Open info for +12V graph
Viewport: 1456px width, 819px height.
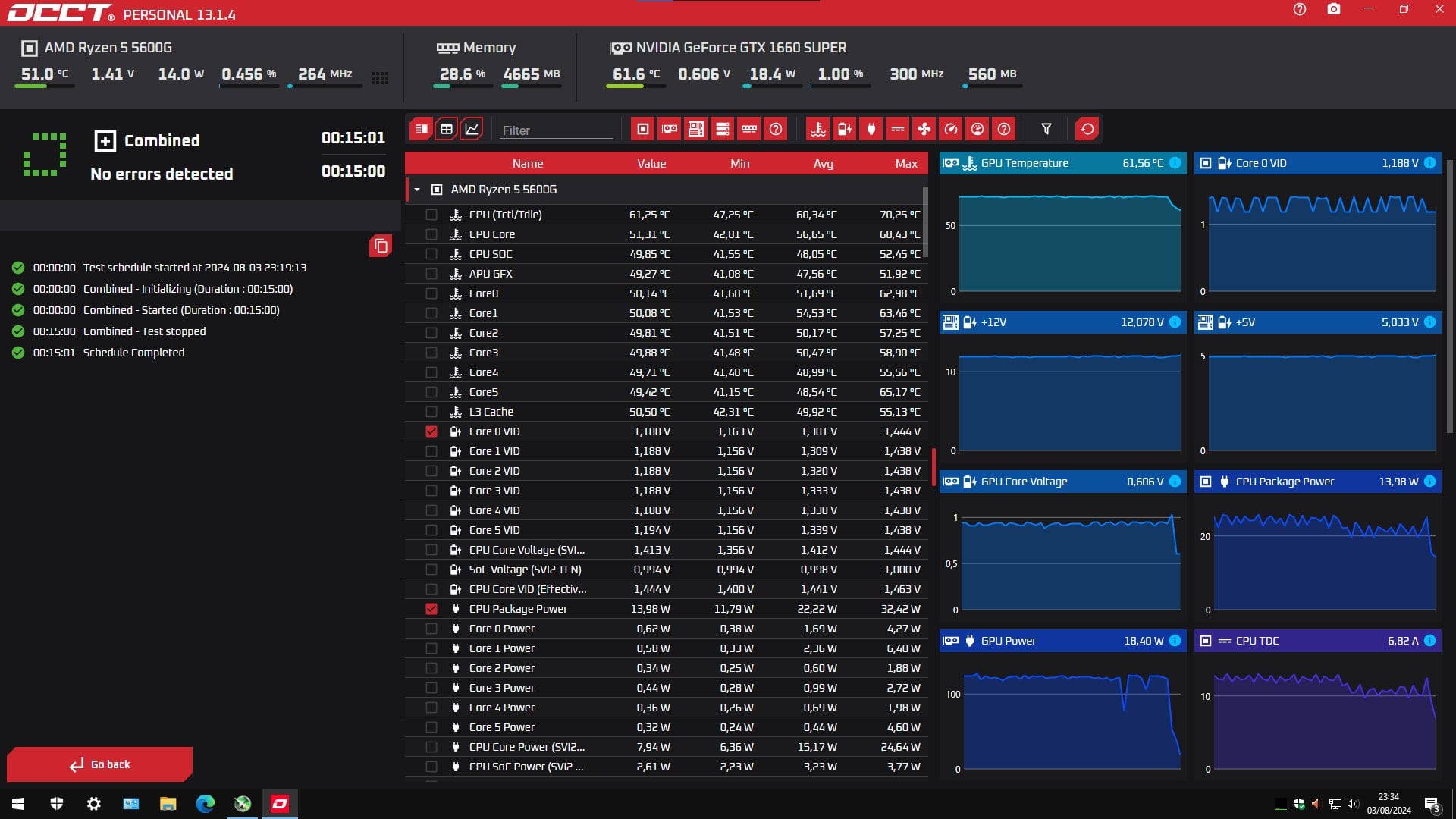[1175, 322]
